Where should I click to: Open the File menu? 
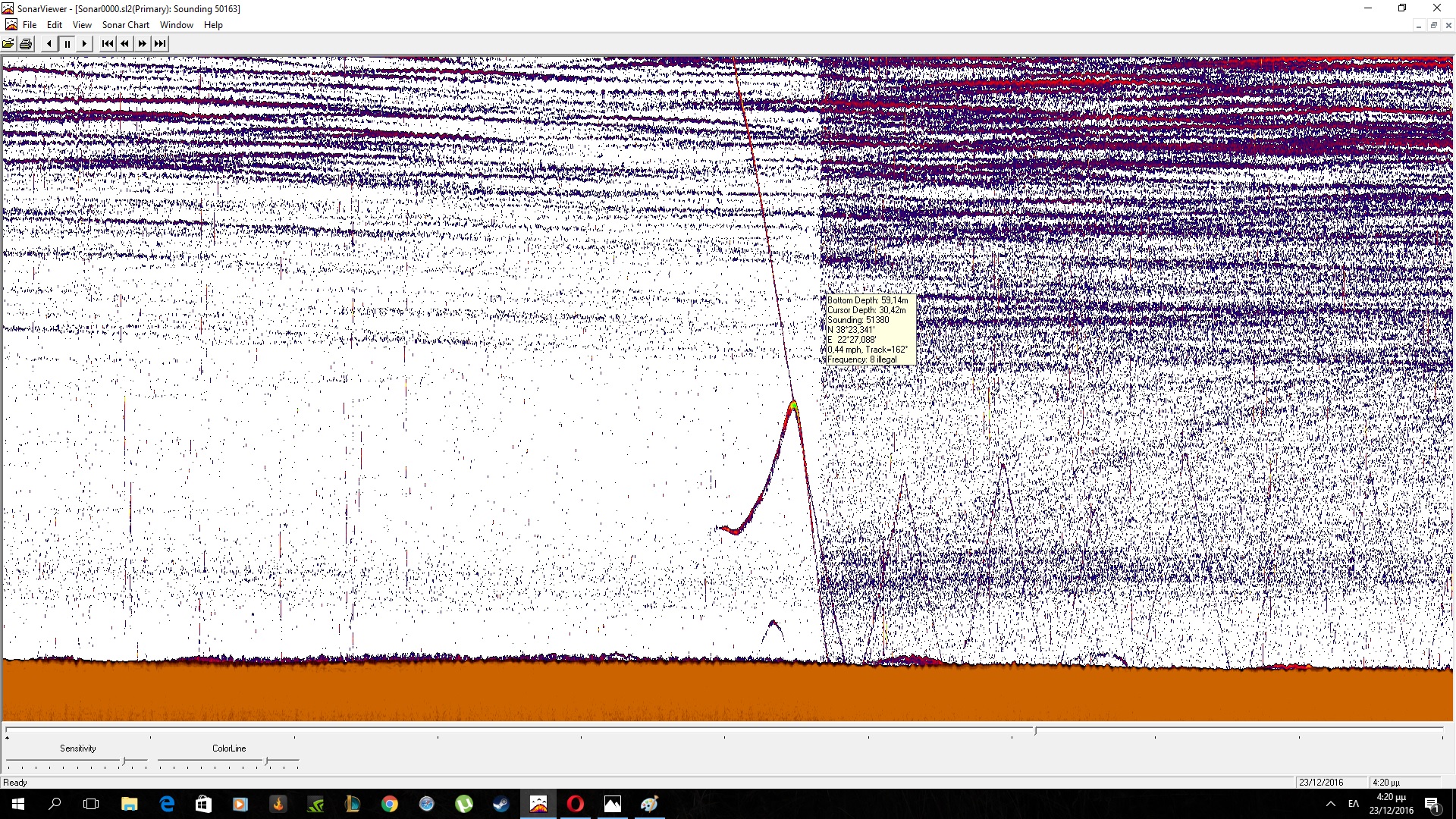tap(30, 25)
